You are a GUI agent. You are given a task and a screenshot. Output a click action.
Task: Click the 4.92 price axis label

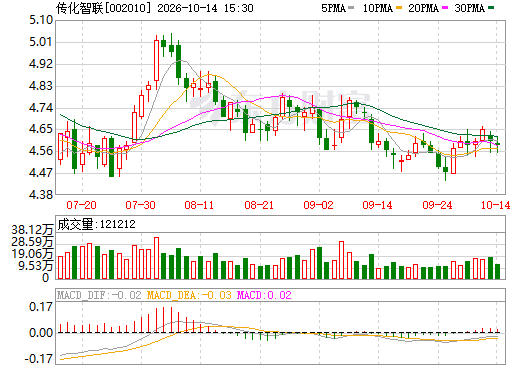pos(41,64)
